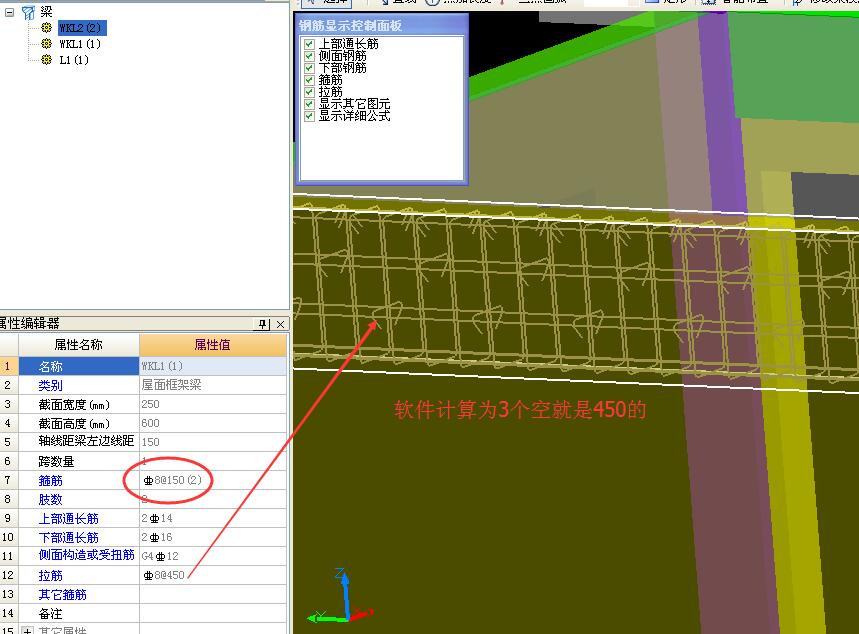Screen dimensions: 859x634
Task: Click the funnel icon beside 梁
Action: [28, 12]
